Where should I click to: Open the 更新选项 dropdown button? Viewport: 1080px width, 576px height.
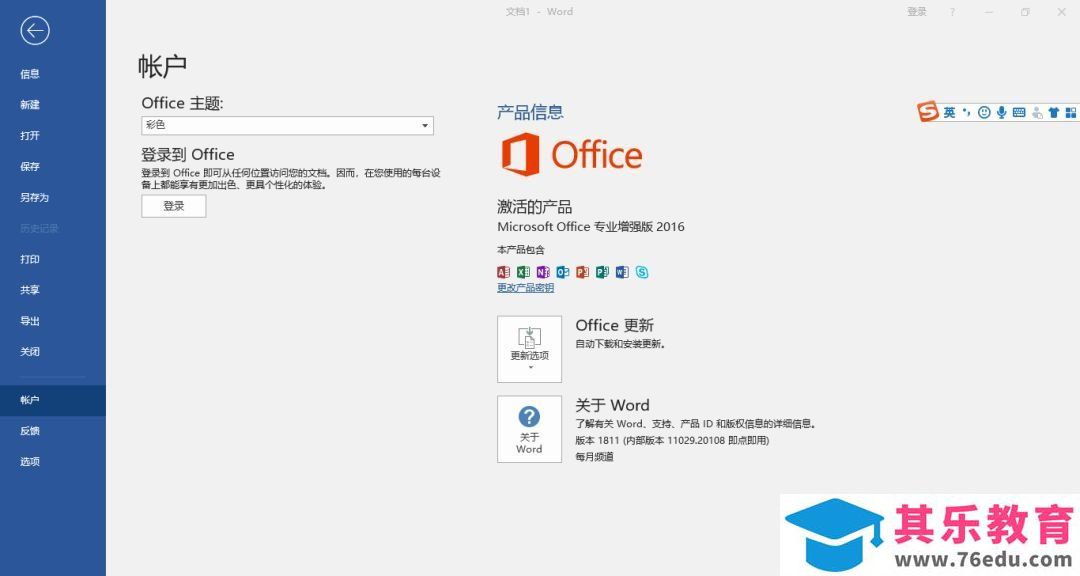pyautogui.click(x=530, y=349)
